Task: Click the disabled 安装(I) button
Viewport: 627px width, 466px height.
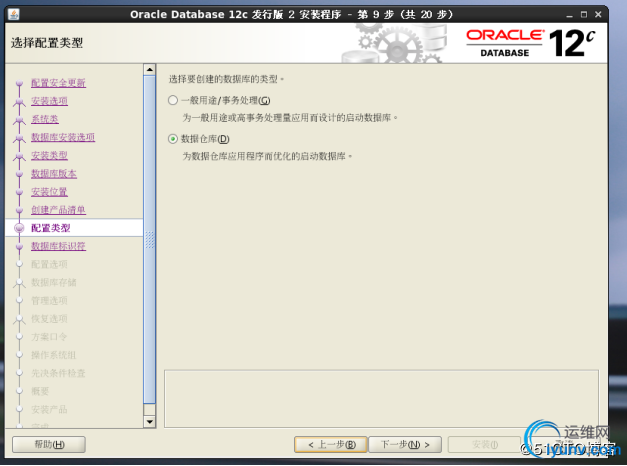Action: 484,444
